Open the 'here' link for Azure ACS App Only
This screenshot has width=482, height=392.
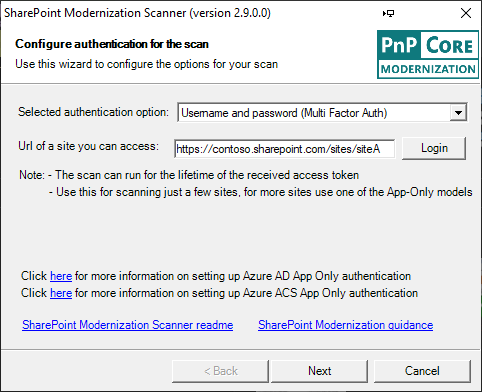tap(61, 293)
